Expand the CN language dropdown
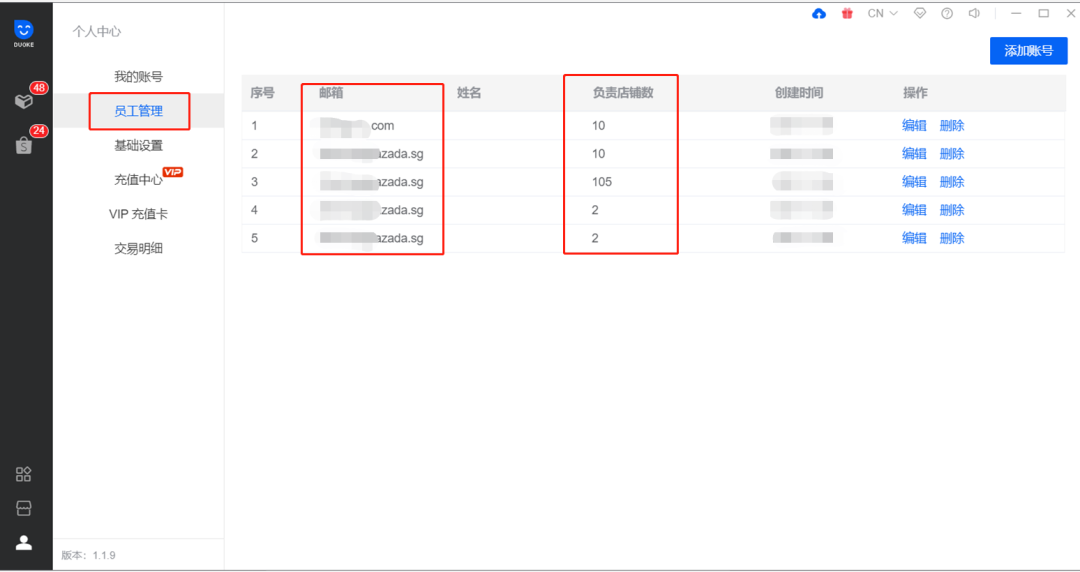Screen dimensions: 1080x572 point(882,14)
